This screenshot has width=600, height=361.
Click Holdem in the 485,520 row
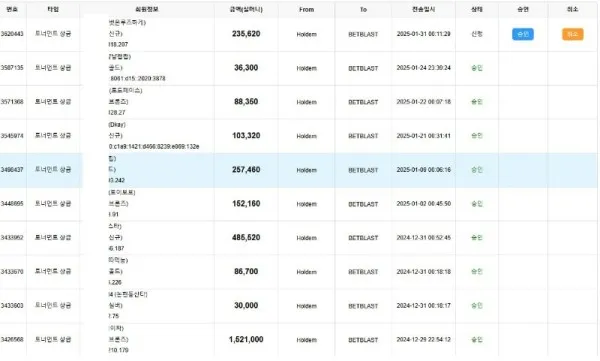[x=307, y=238]
